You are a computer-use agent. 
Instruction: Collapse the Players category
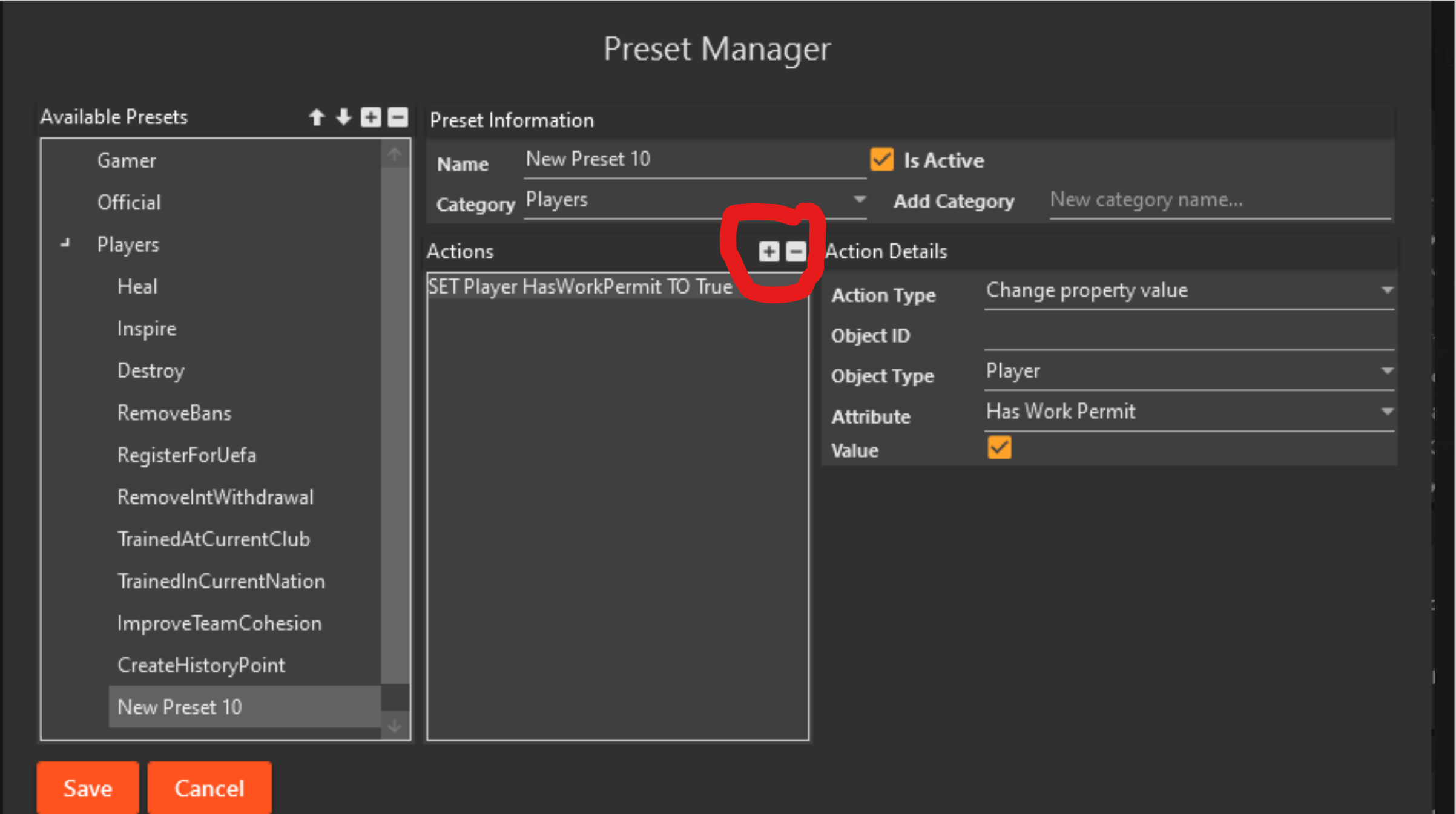(65, 244)
